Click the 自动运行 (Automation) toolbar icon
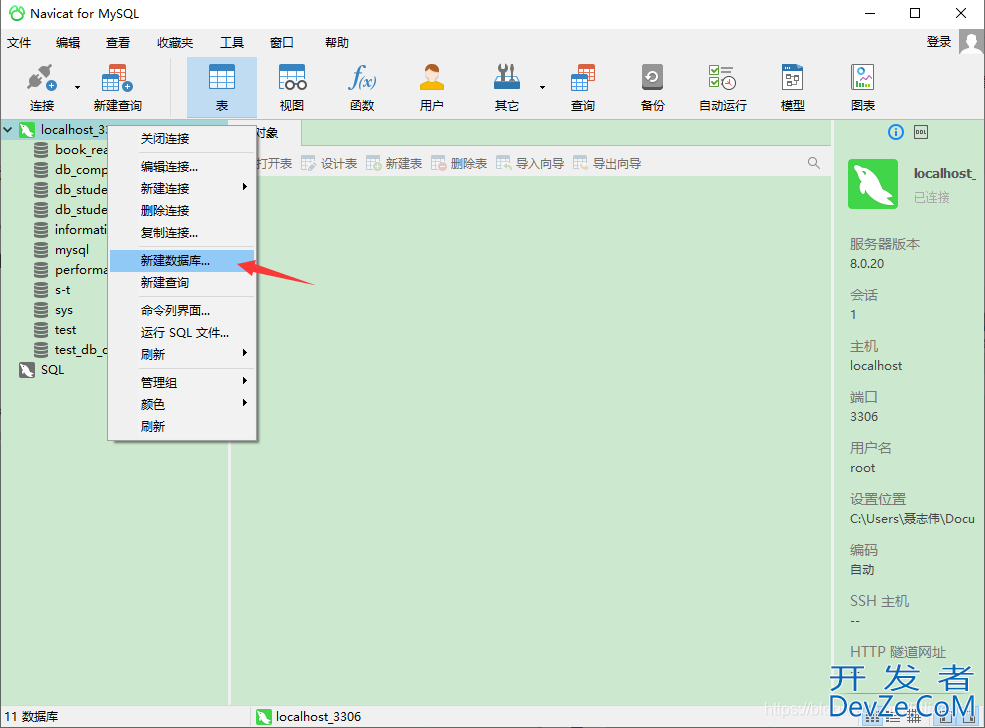 point(722,87)
